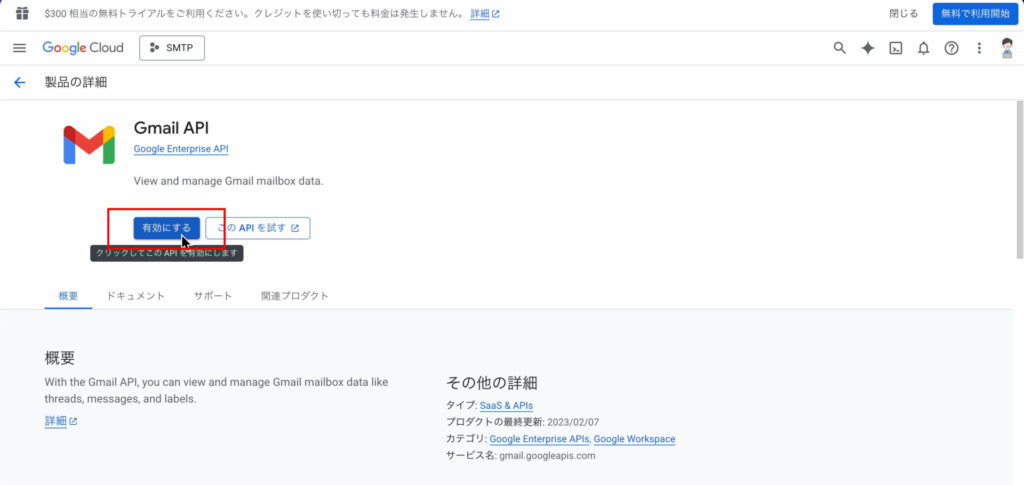This screenshot has width=1024, height=485.
Task: Switch to the サポート tab
Action: click(213, 296)
